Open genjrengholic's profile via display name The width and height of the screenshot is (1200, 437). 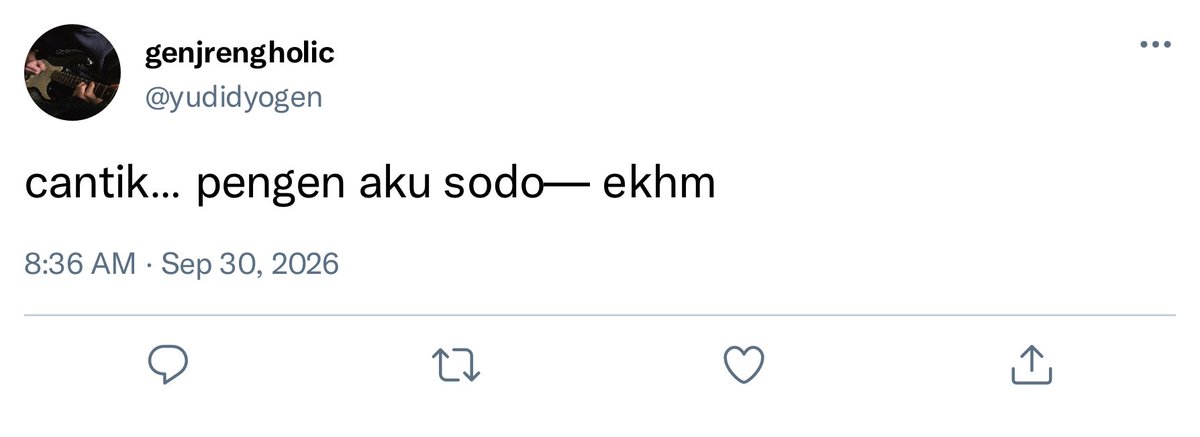[x=240, y=54]
